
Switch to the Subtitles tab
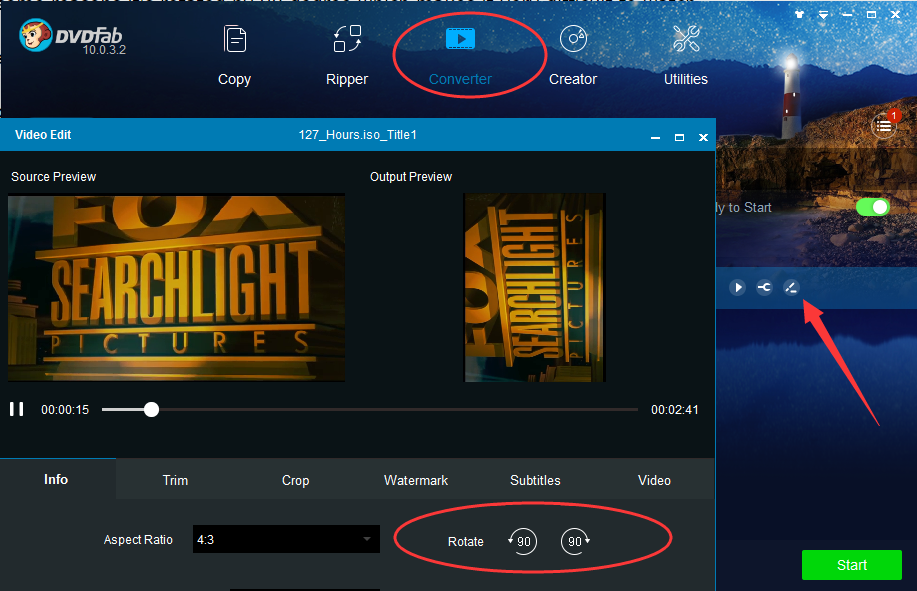tap(535, 480)
